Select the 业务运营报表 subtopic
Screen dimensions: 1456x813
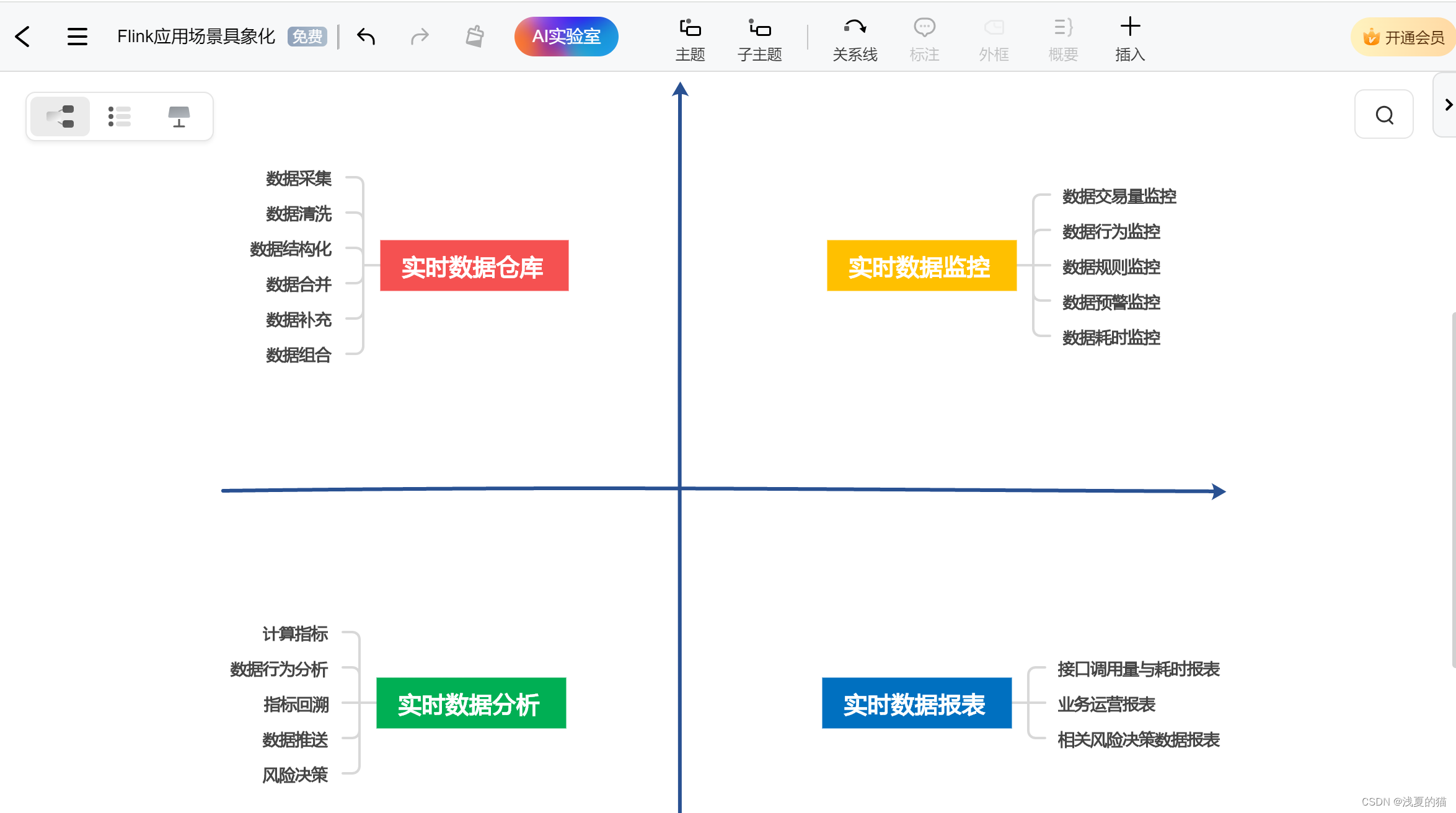point(1106,705)
